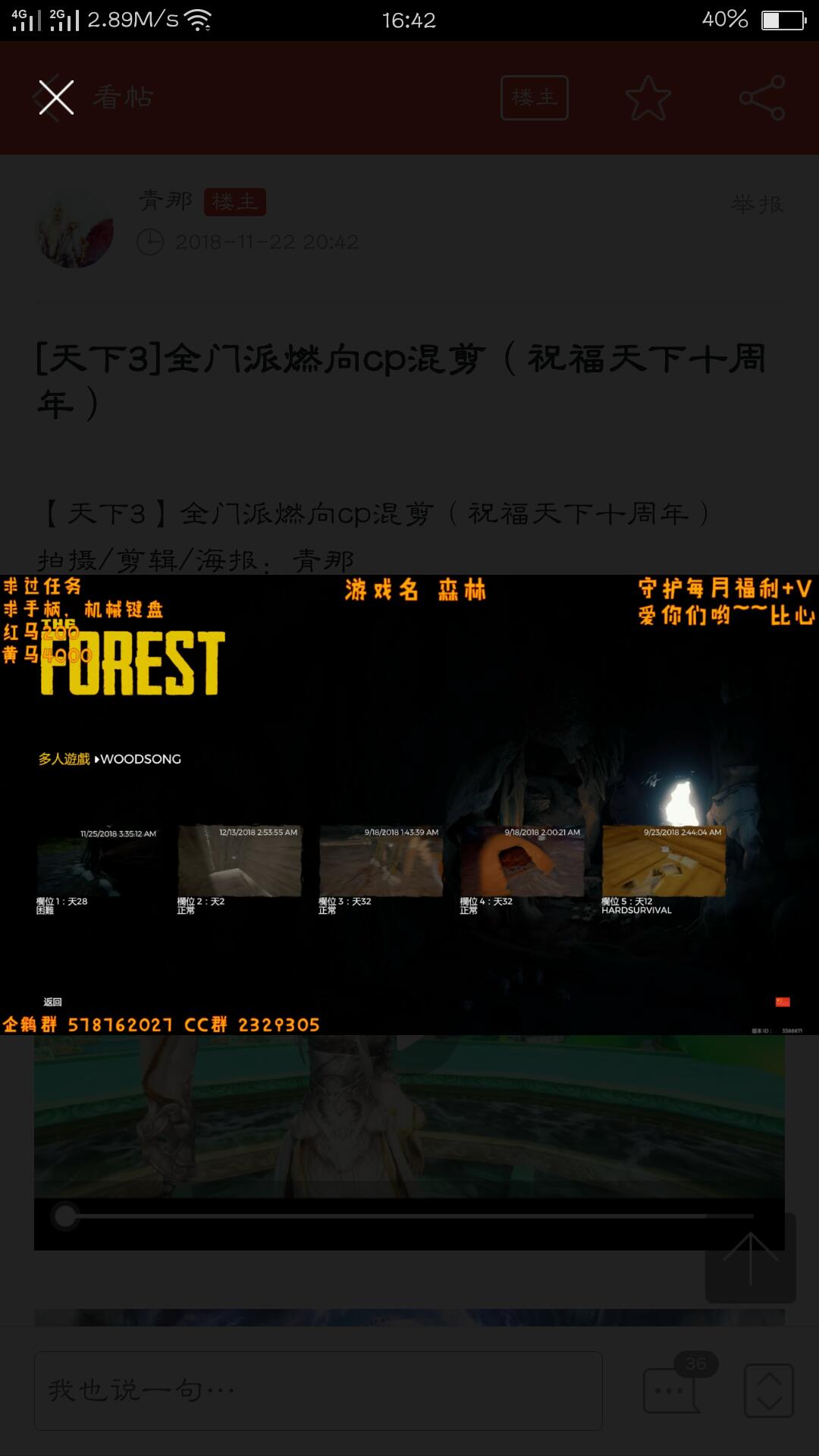Open save slot 2 thumbnail 天2

(x=240, y=861)
